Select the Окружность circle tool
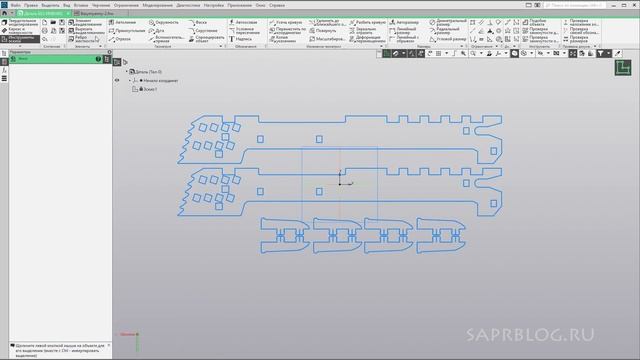 coord(164,22)
